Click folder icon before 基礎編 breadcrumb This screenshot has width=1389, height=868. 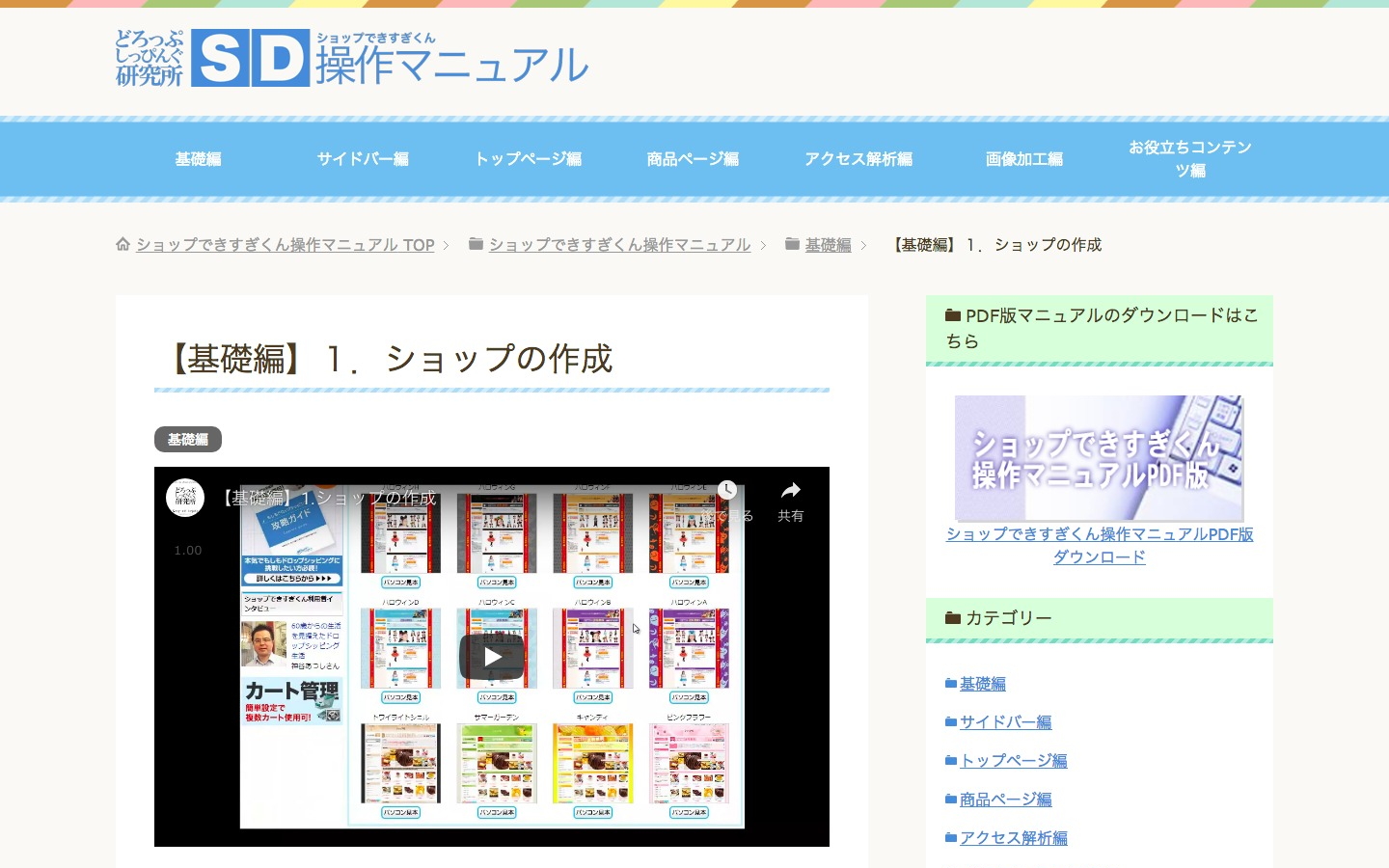click(x=792, y=244)
